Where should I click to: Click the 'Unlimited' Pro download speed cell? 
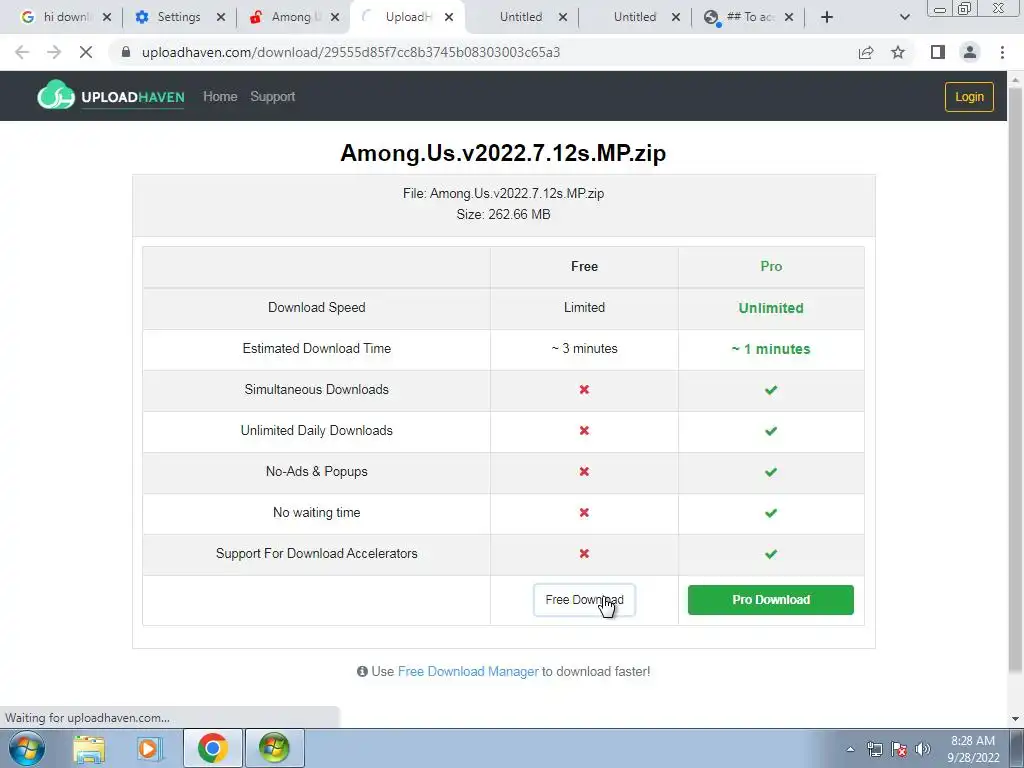pyautogui.click(x=771, y=308)
